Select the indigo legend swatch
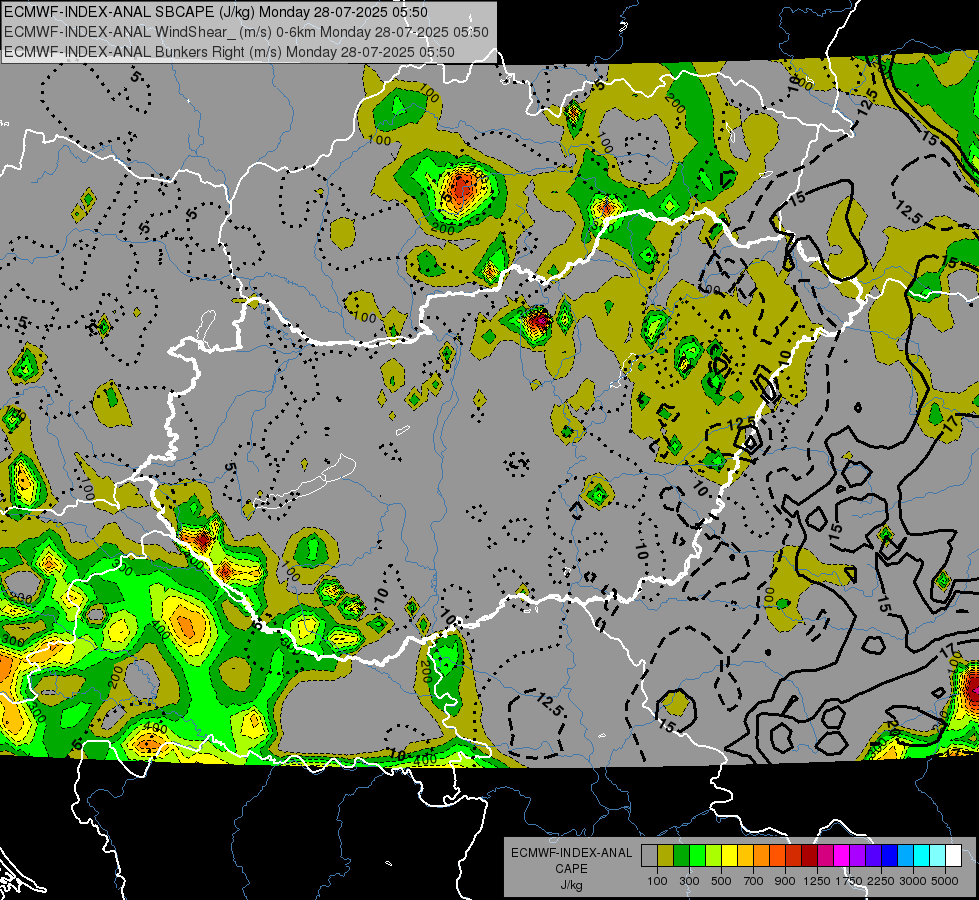 point(873,856)
